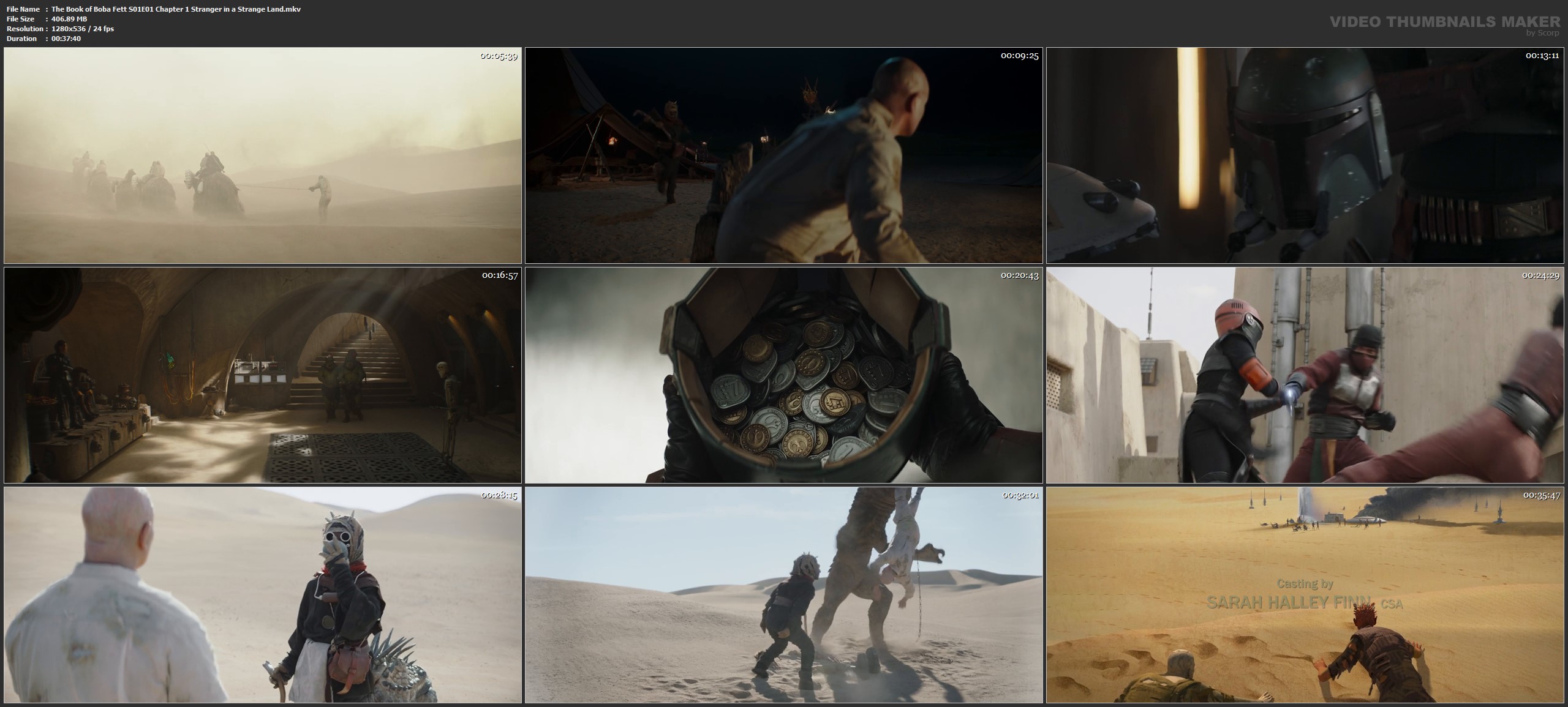The image size is (1568, 707).
Task: Click the rooftop fight thumbnail 00:24:29
Action: [1305, 375]
